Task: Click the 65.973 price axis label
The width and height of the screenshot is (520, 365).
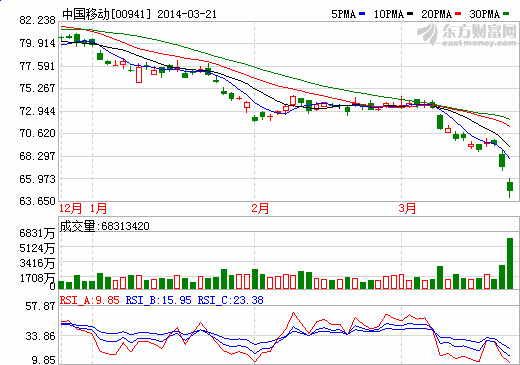Action: click(x=37, y=179)
